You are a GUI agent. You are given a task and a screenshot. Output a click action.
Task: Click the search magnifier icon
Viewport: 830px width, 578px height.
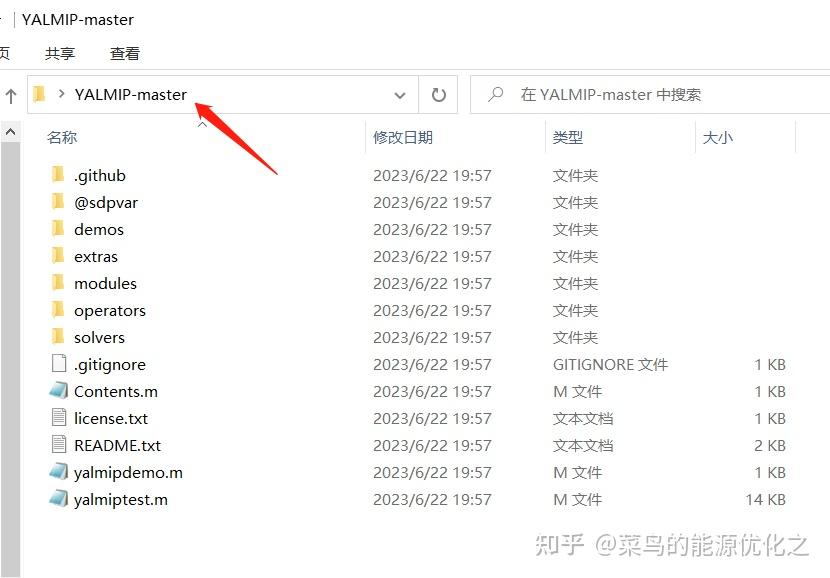(x=497, y=94)
